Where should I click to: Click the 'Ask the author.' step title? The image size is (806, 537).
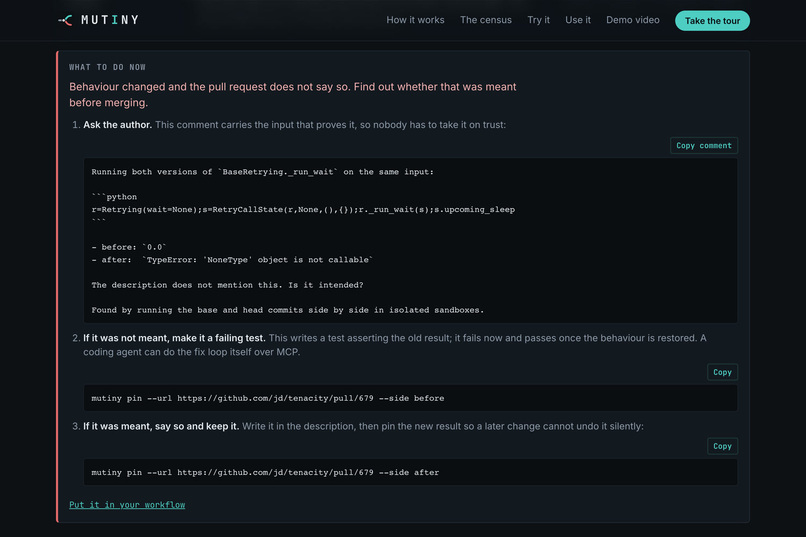coord(117,125)
